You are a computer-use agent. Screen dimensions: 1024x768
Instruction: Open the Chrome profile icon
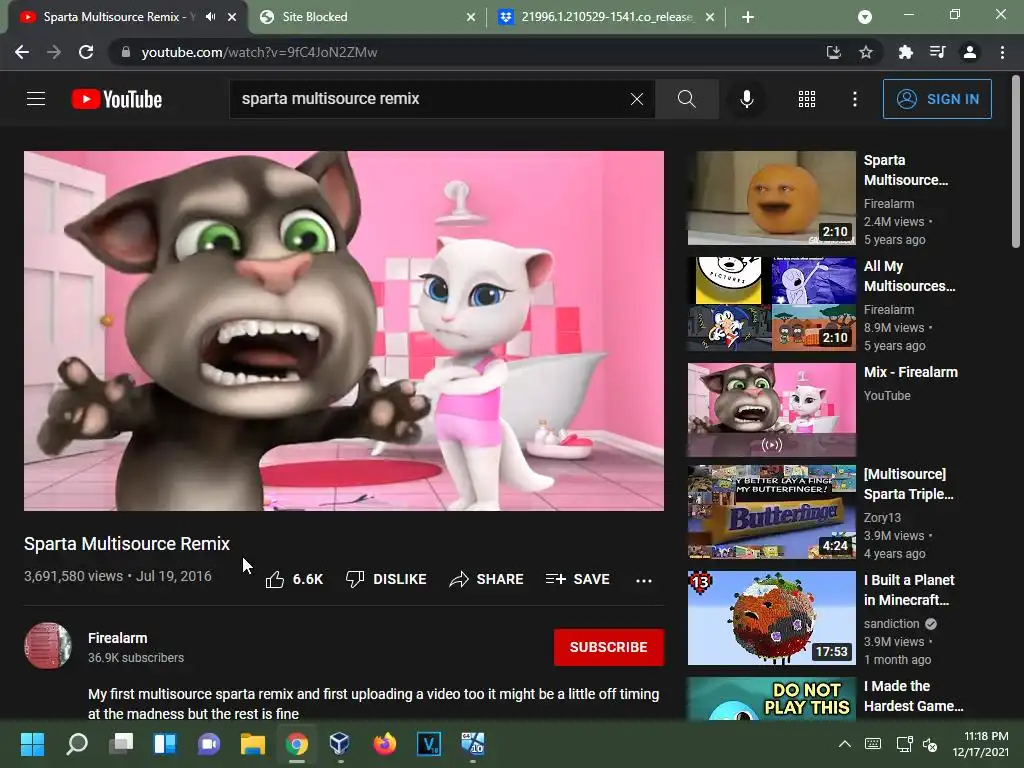pos(970,52)
